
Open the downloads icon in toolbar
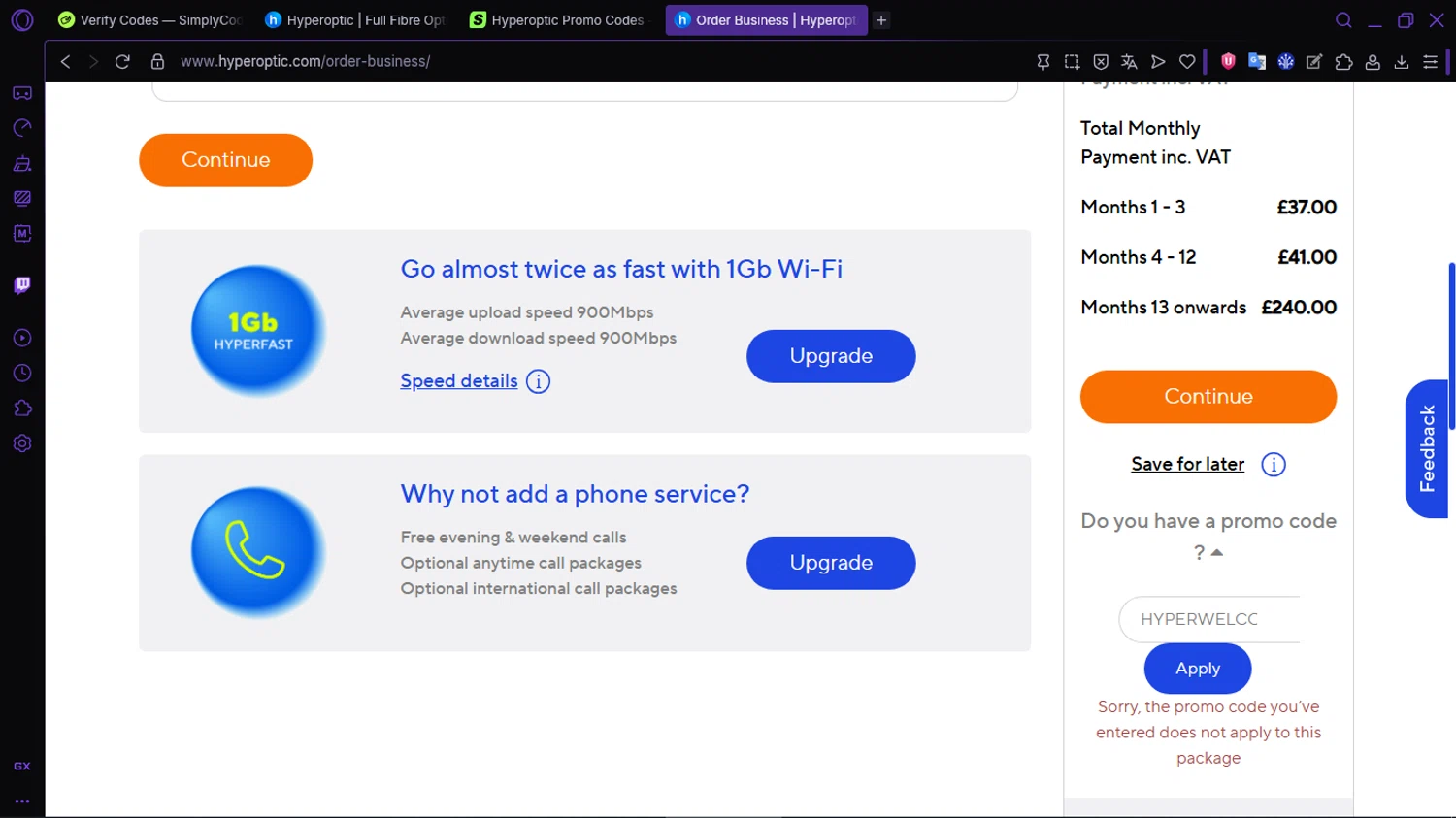pyautogui.click(x=1402, y=62)
